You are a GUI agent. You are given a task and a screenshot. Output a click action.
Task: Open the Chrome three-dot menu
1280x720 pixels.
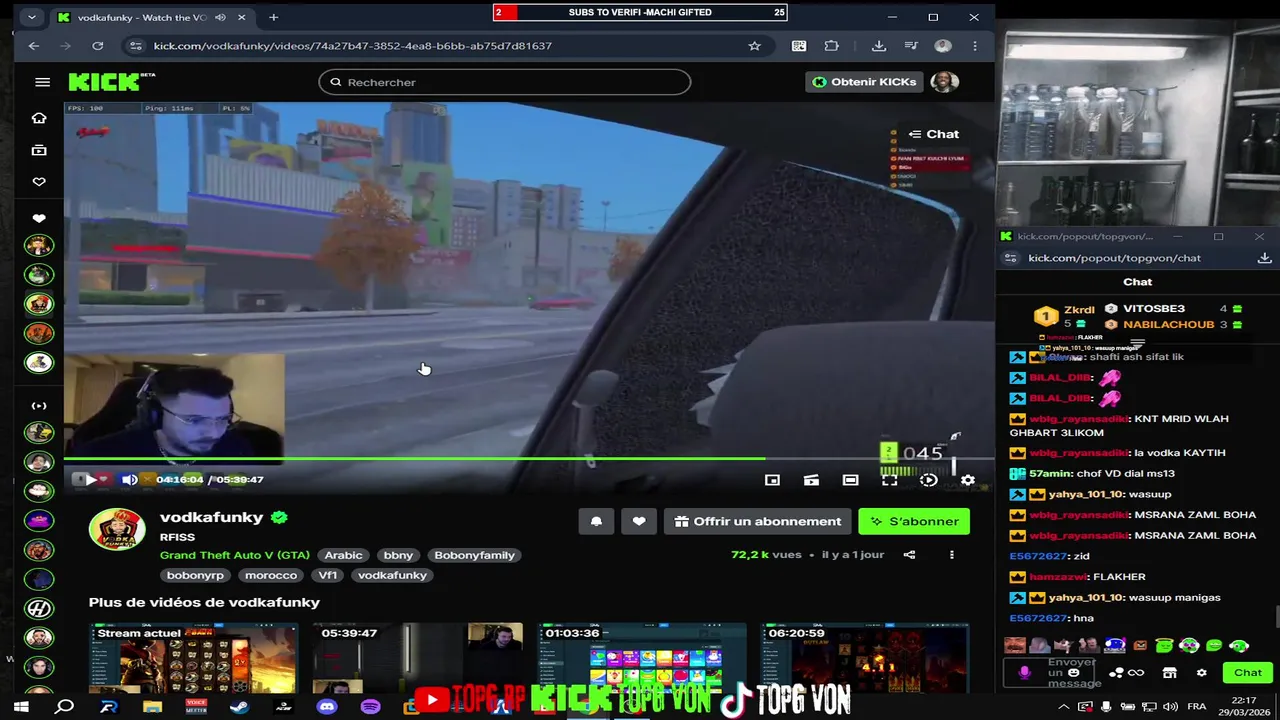tap(975, 46)
